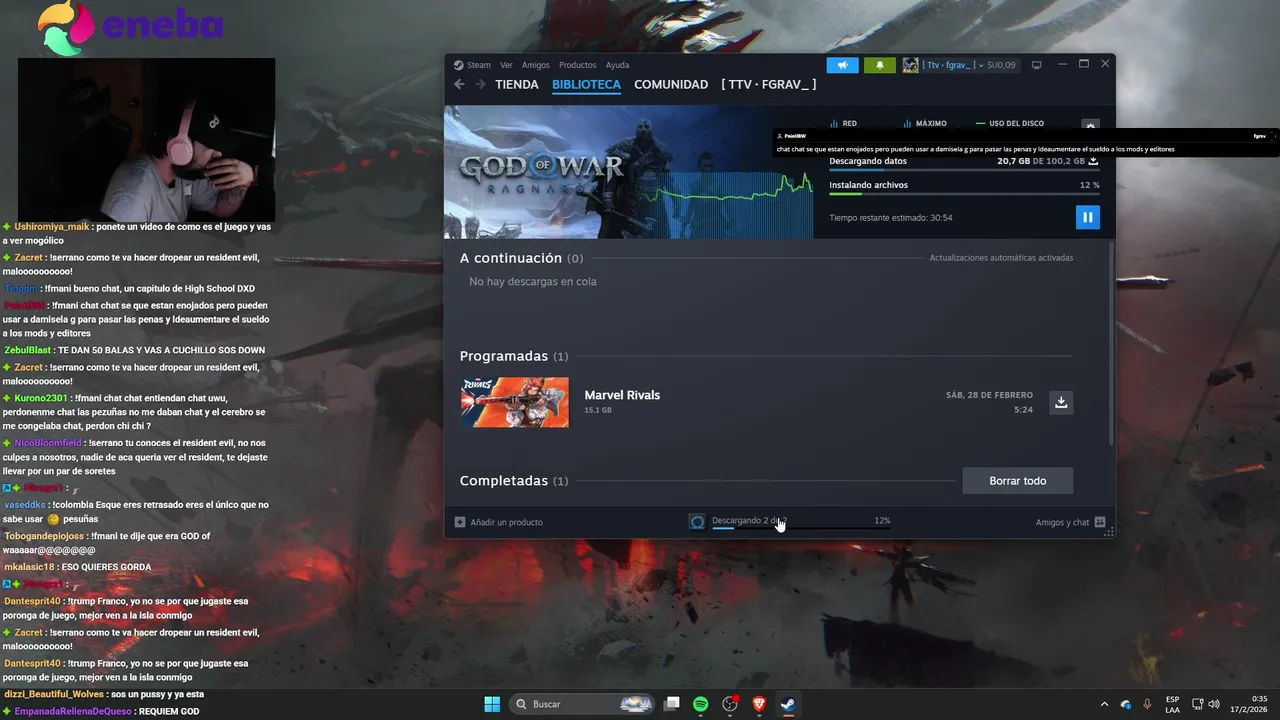Screen dimensions: 1280x720
Task: Click the MÁXIMO graph legend
Action: (x=924, y=124)
